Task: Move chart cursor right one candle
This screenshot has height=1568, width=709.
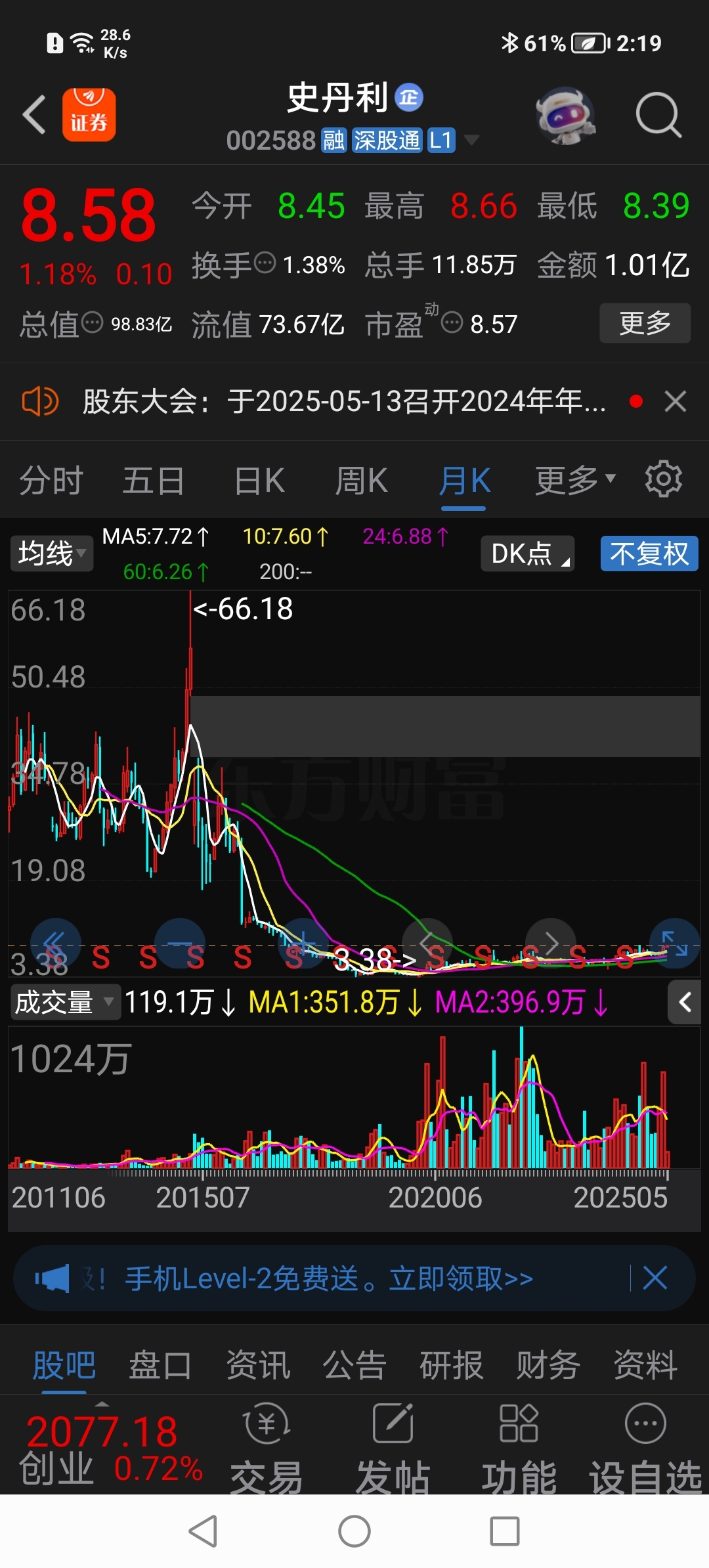Action: click(x=551, y=944)
